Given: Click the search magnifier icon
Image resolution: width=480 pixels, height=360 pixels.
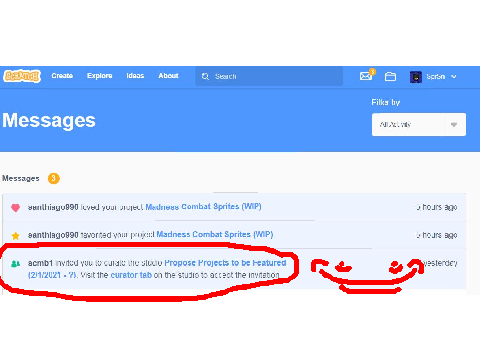Looking at the screenshot, I should point(205,76).
